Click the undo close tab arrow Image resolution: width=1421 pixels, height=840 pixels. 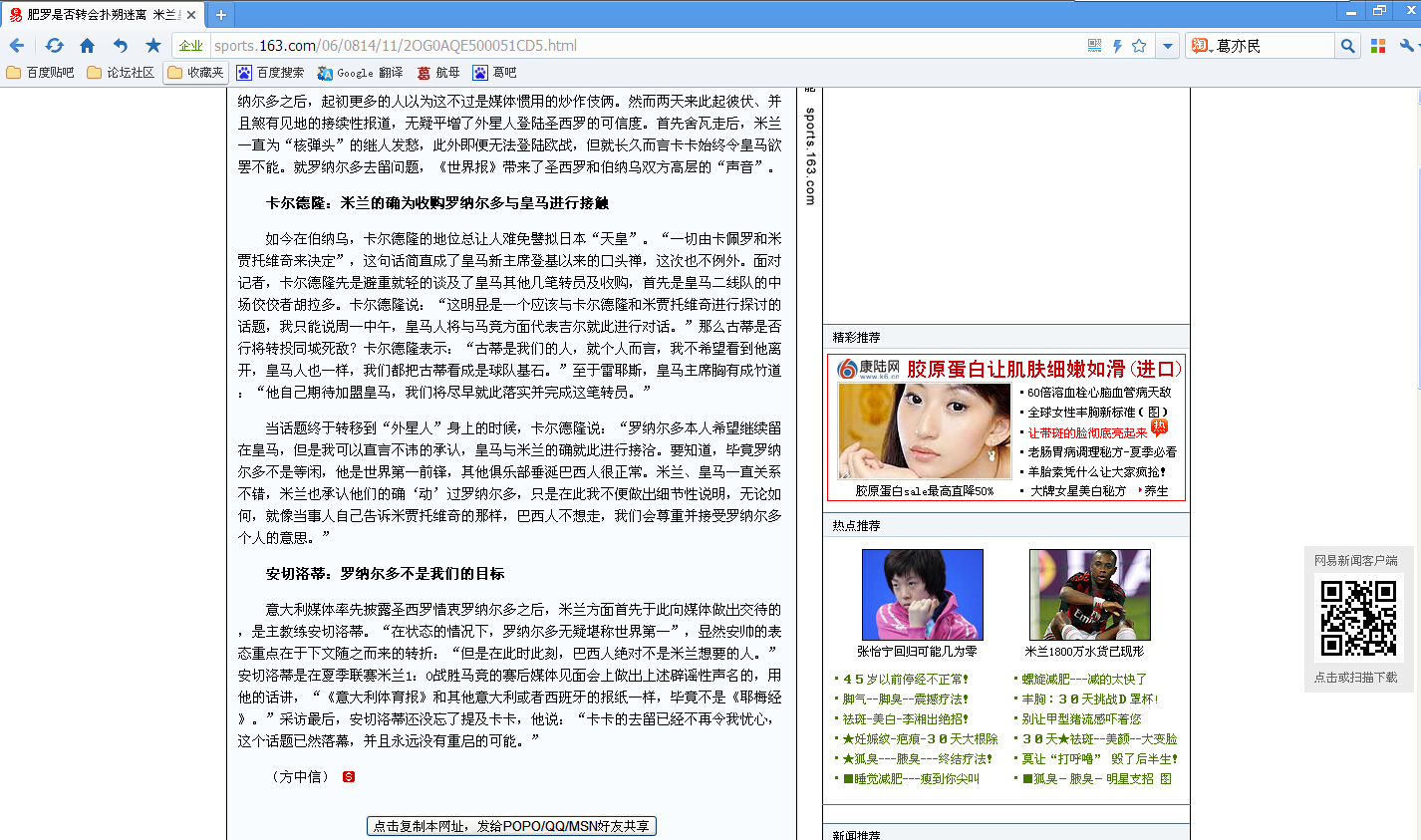coord(121,46)
